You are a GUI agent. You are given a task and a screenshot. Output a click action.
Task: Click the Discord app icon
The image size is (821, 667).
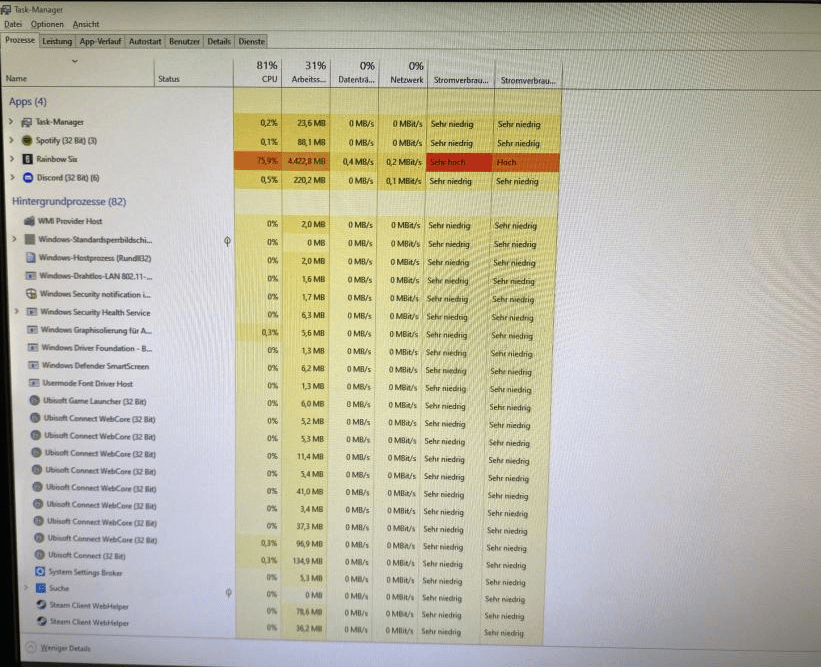[x=28, y=177]
